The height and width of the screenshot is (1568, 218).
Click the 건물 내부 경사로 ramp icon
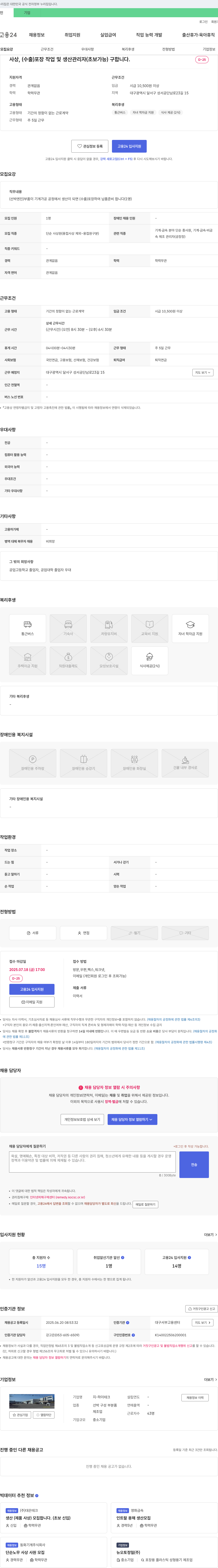coord(185,763)
